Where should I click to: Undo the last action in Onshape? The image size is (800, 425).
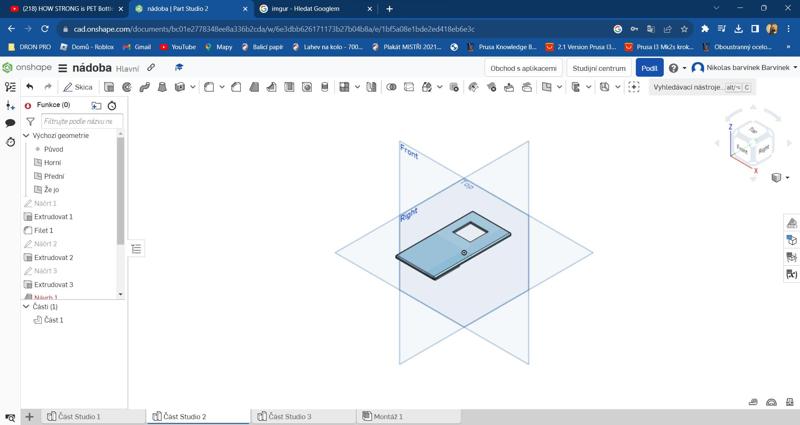[30, 87]
